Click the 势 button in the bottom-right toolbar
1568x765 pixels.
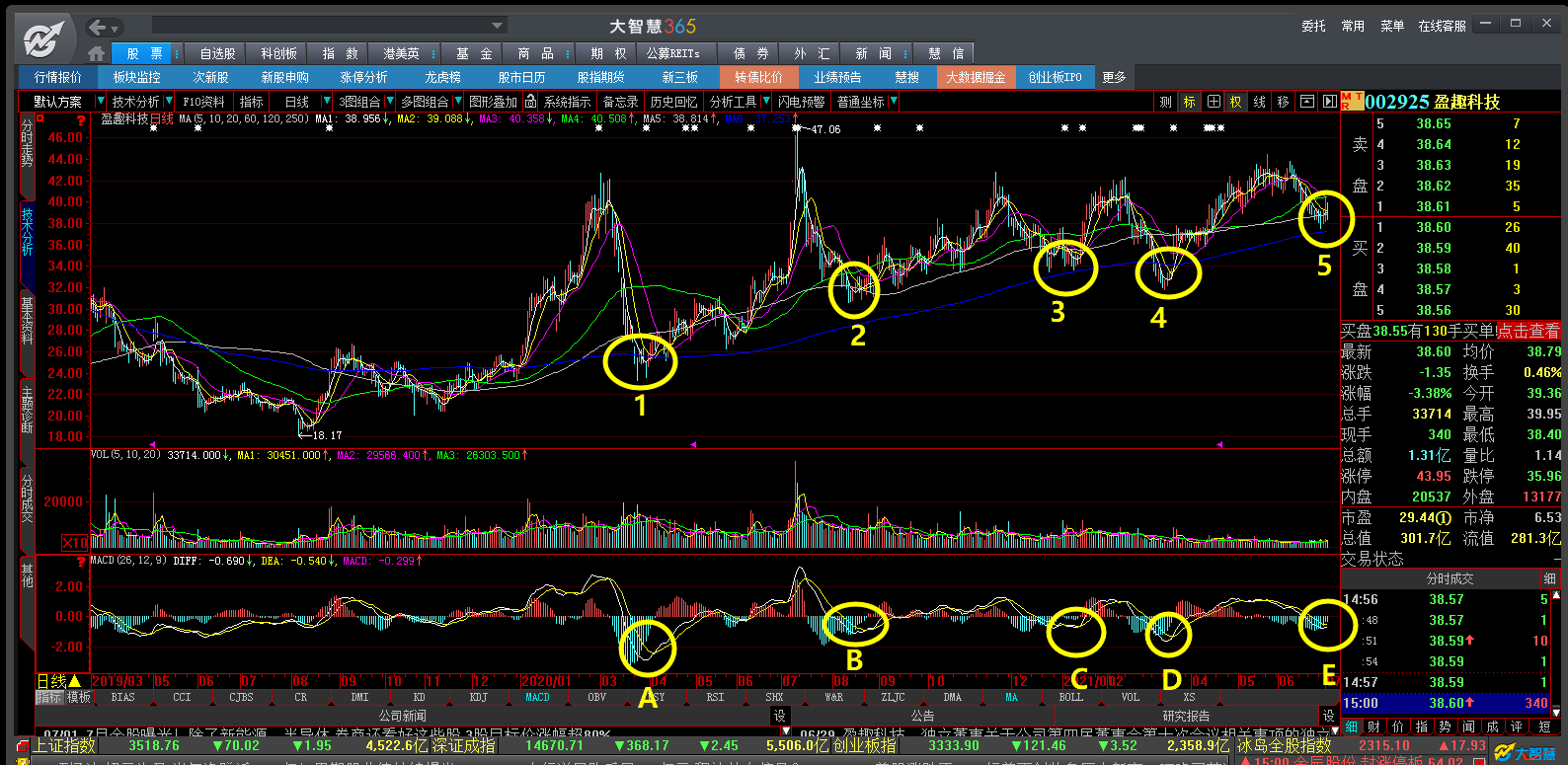tap(1446, 727)
